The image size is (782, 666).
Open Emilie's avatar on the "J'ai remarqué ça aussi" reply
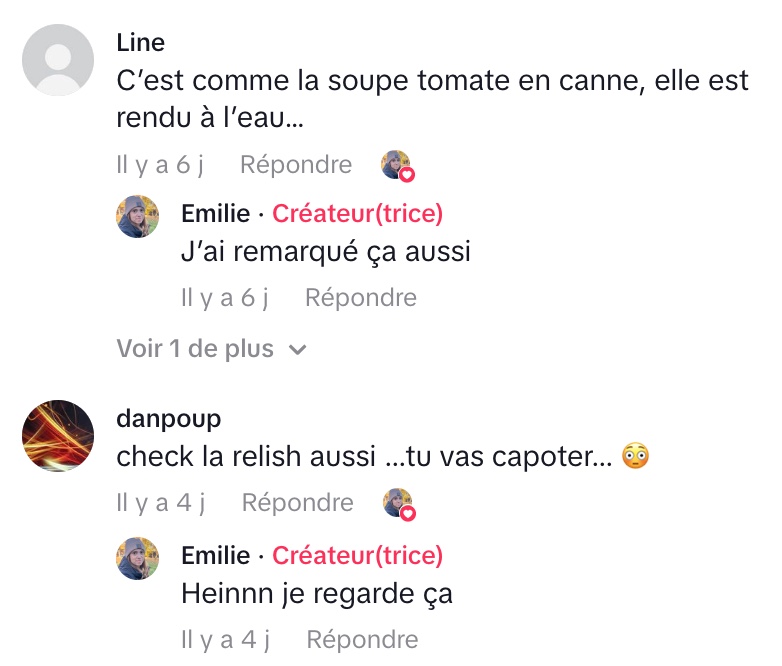pos(138,216)
